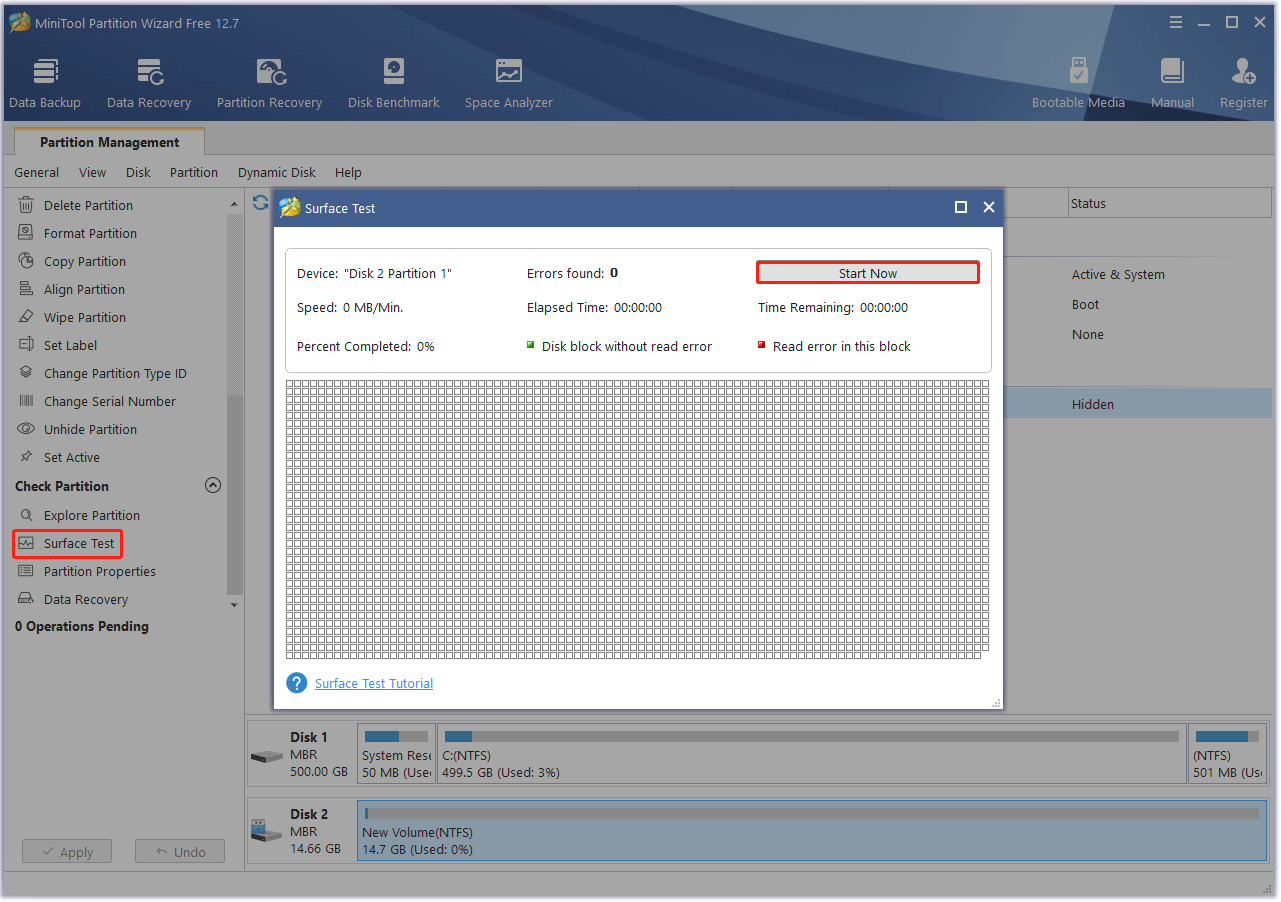Image resolution: width=1281 pixels, height=902 pixels.
Task: Select the Wipe Partition option
Action: (x=85, y=317)
